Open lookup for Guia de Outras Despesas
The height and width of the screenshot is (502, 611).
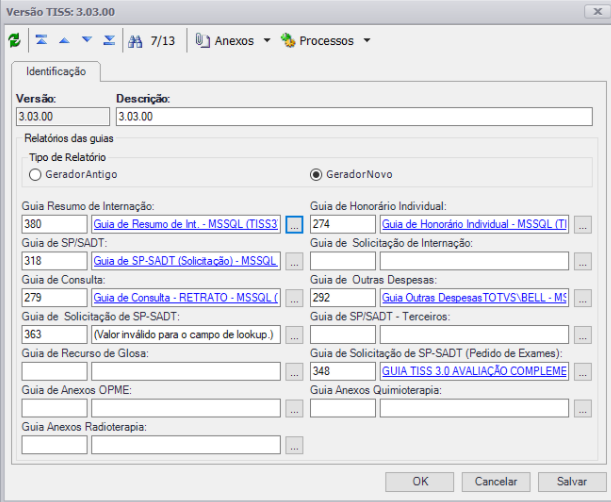583,298
